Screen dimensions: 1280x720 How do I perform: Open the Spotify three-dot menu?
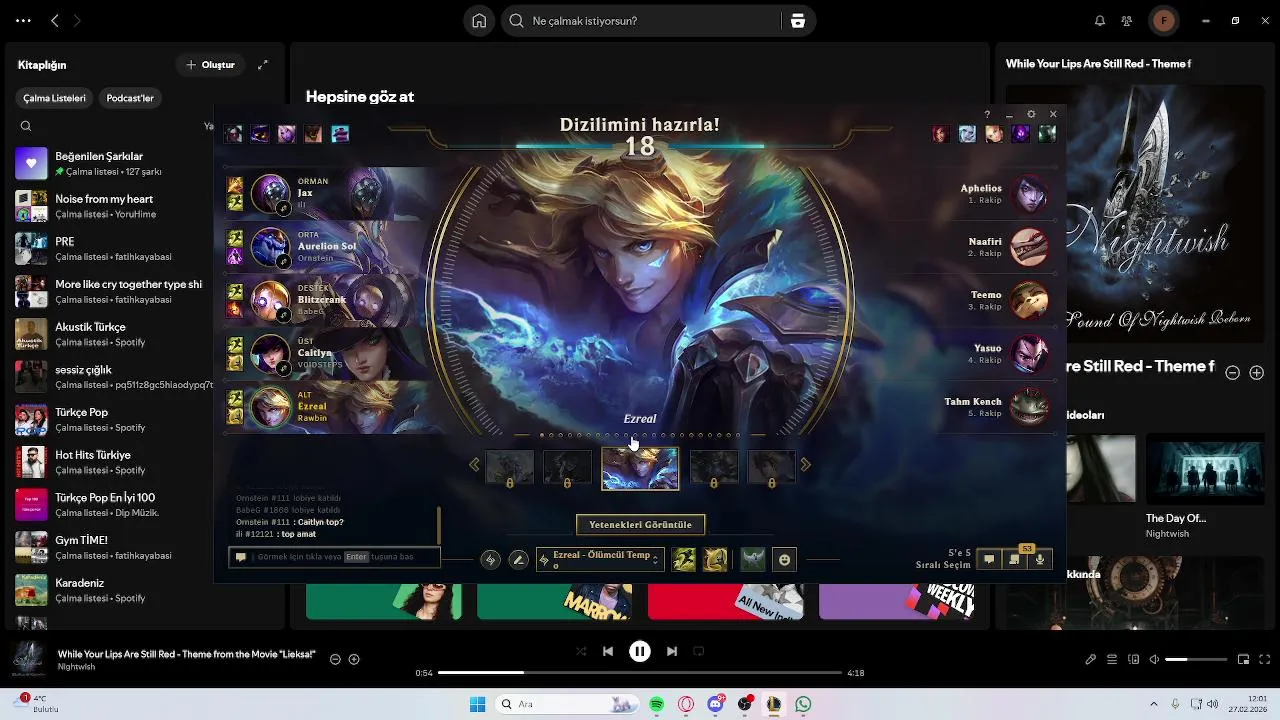point(23,21)
